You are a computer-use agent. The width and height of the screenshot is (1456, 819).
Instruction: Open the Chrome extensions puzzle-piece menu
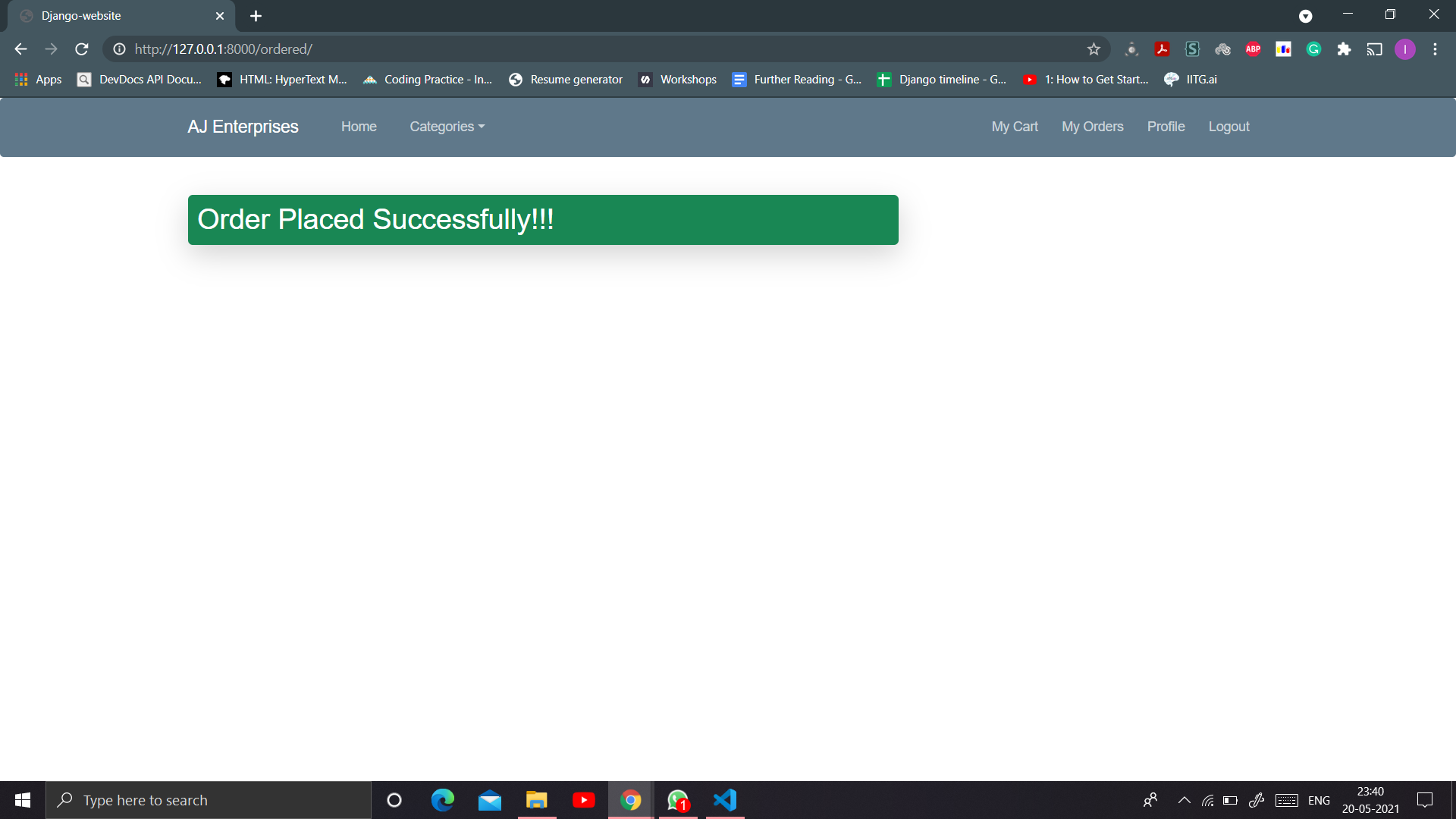1345,49
